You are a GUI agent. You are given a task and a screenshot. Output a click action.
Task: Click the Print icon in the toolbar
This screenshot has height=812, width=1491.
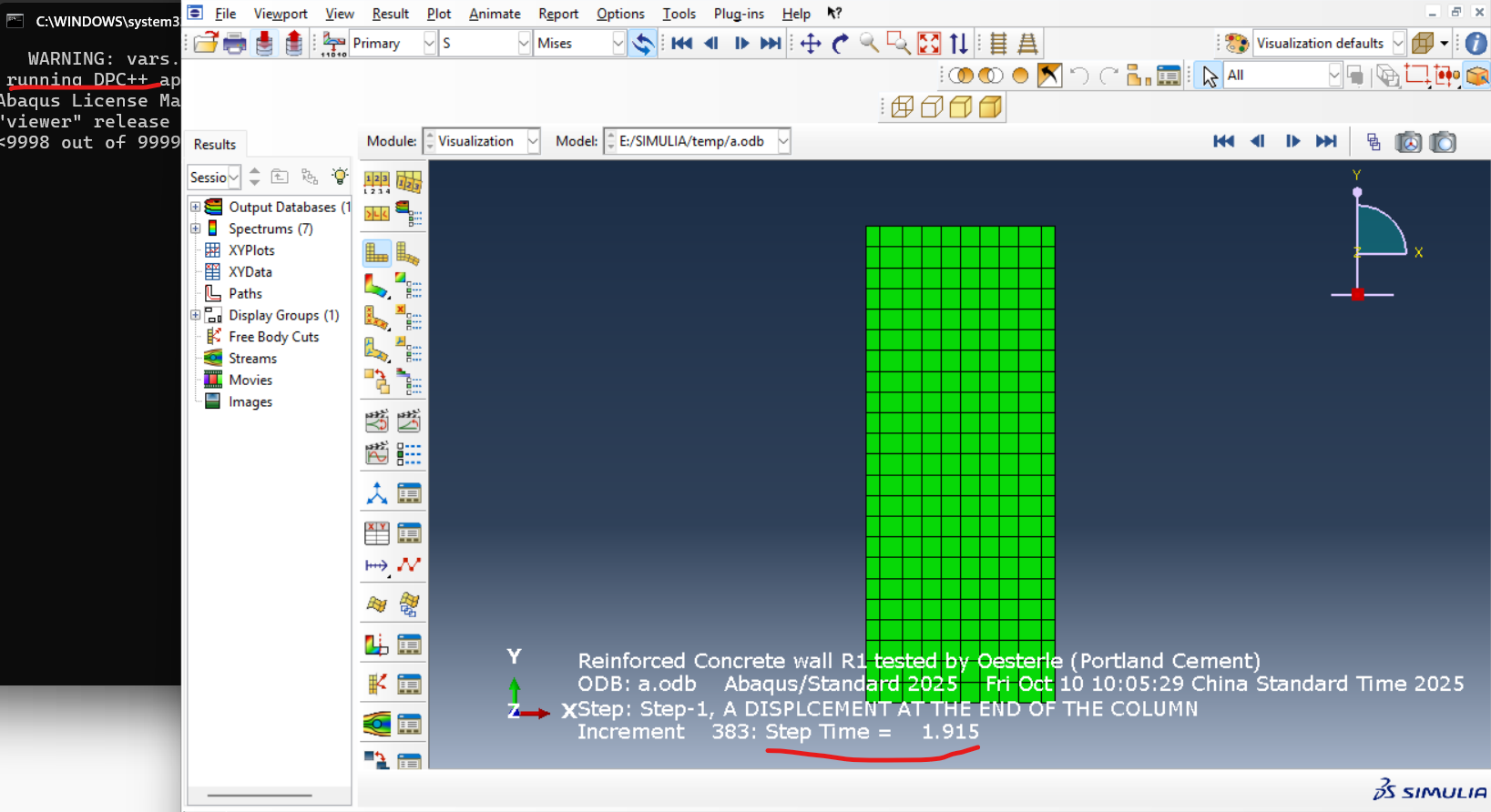pos(235,43)
